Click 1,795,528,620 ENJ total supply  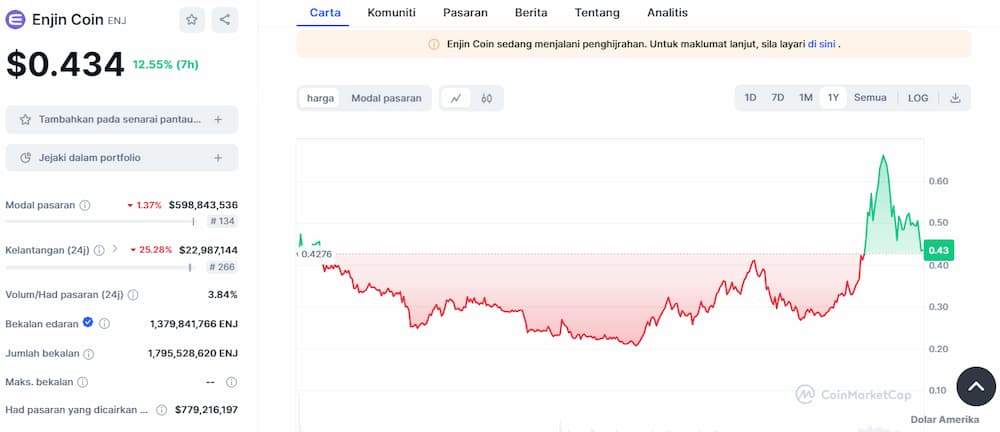pyautogui.click(x=193, y=353)
